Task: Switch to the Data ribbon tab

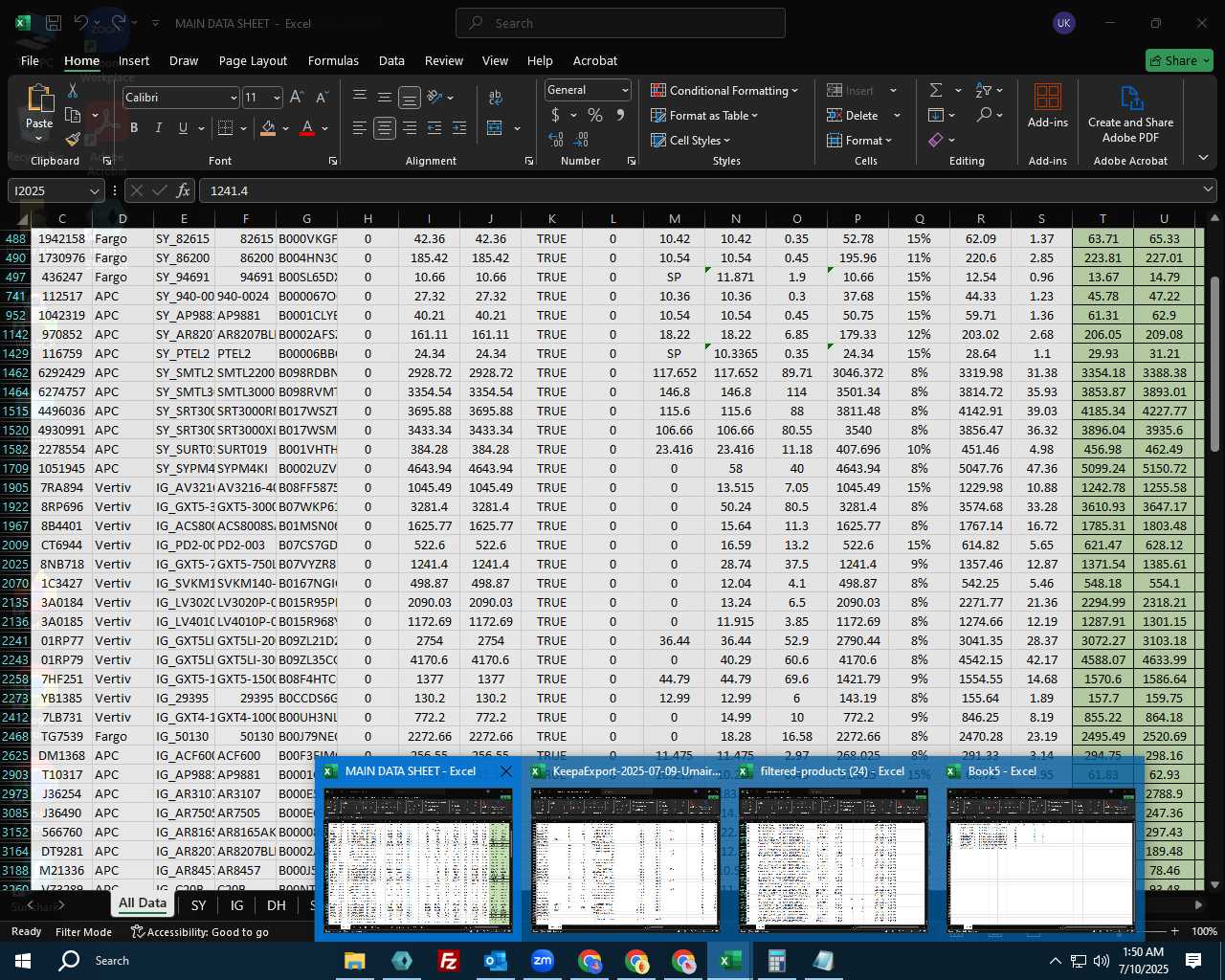Action: coord(391,60)
